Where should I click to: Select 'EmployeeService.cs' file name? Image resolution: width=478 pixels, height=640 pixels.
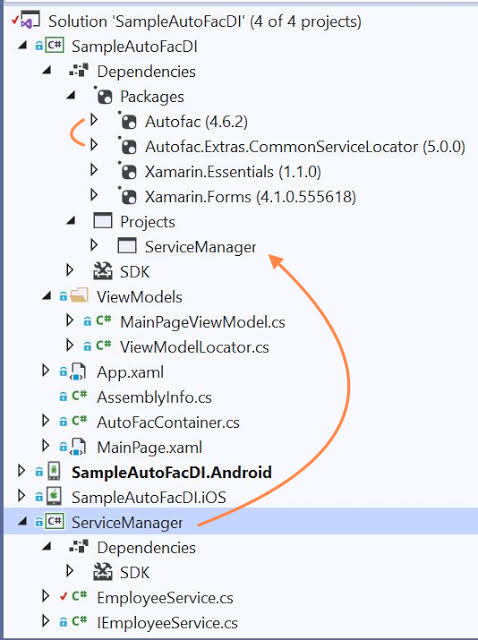(165, 598)
